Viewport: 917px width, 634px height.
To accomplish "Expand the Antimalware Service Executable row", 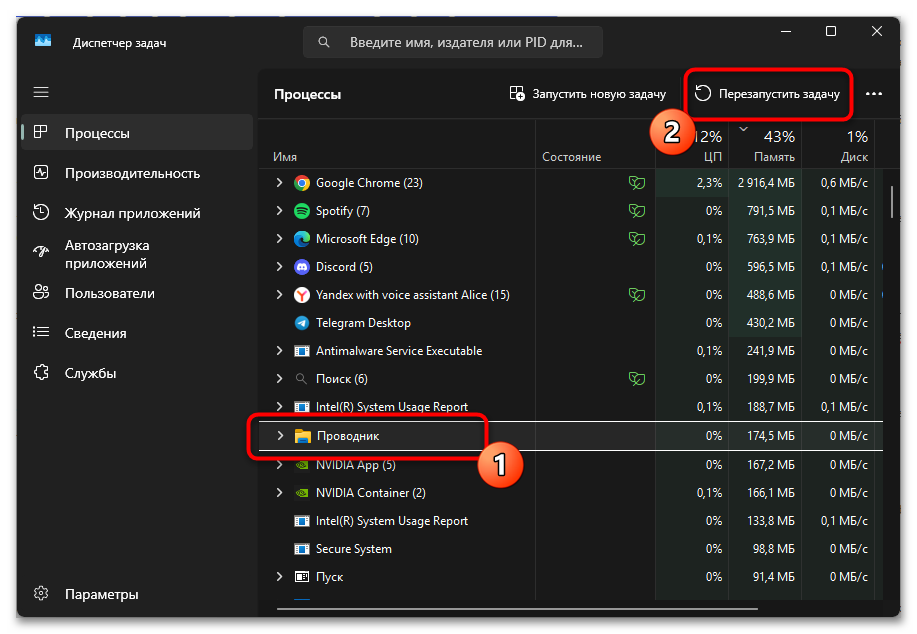I will (x=280, y=351).
